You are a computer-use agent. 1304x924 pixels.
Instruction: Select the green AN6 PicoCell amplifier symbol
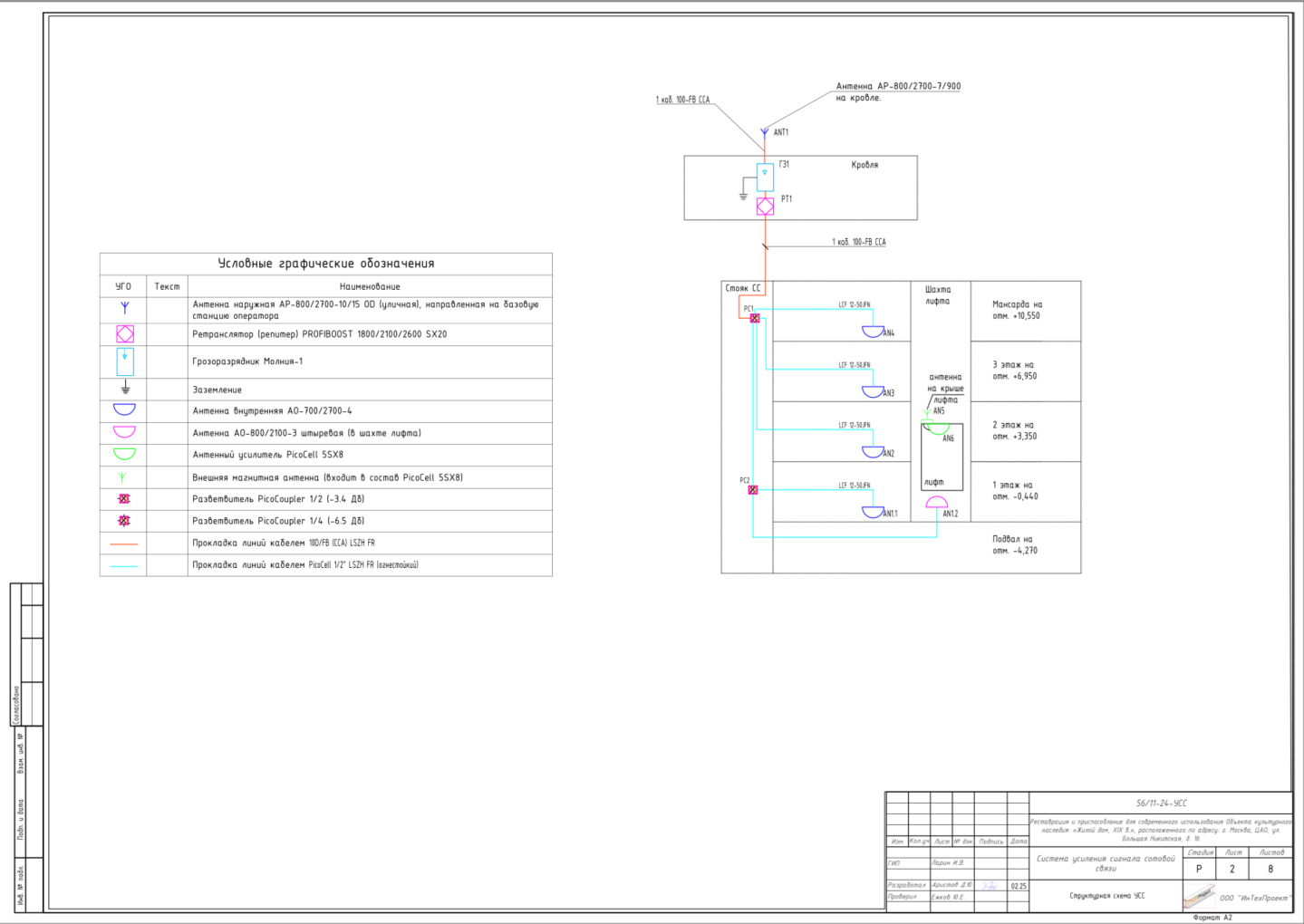[939, 429]
